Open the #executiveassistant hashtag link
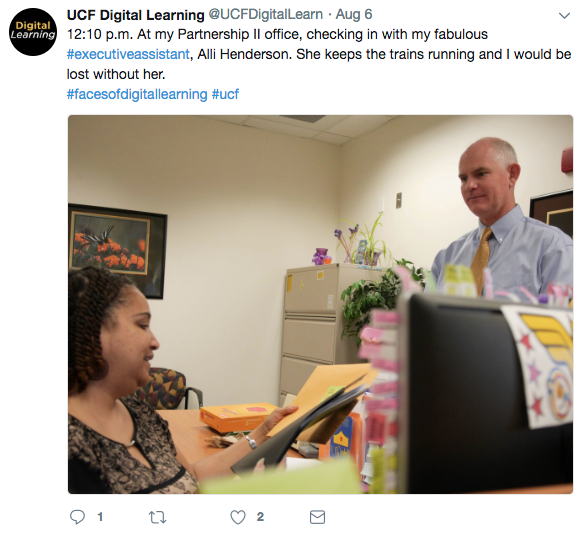The width and height of the screenshot is (583, 534). click(128, 54)
